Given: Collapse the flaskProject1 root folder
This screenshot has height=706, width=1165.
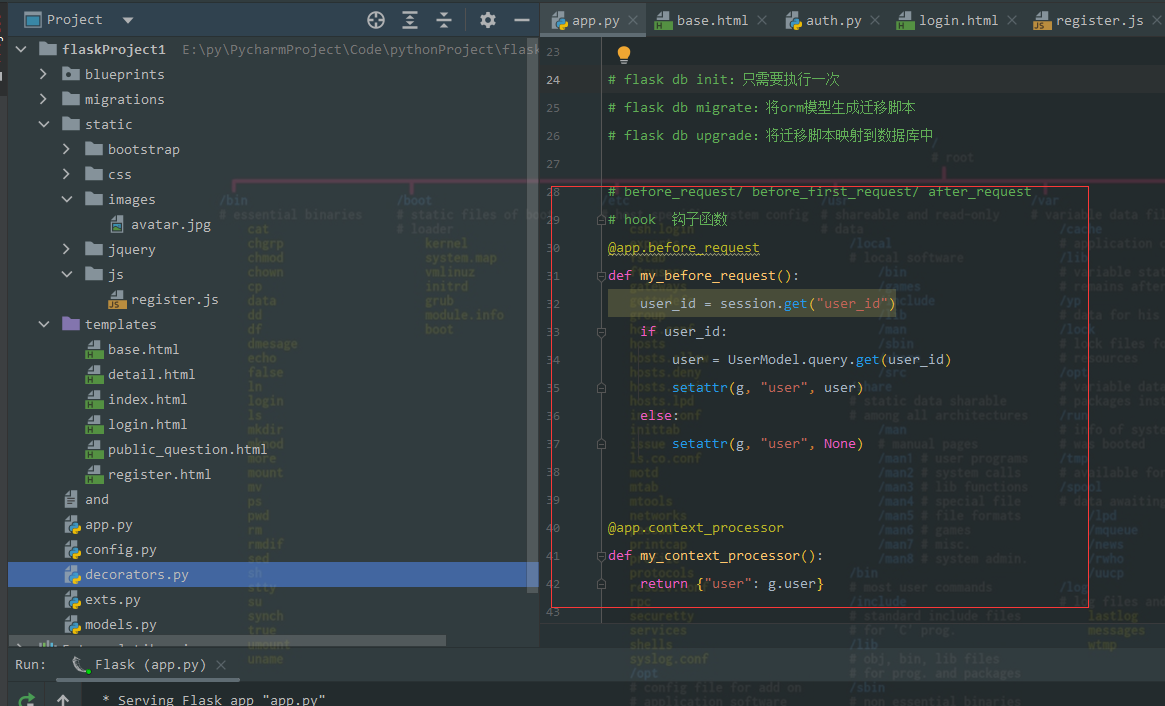Looking at the screenshot, I should click(x=21, y=49).
